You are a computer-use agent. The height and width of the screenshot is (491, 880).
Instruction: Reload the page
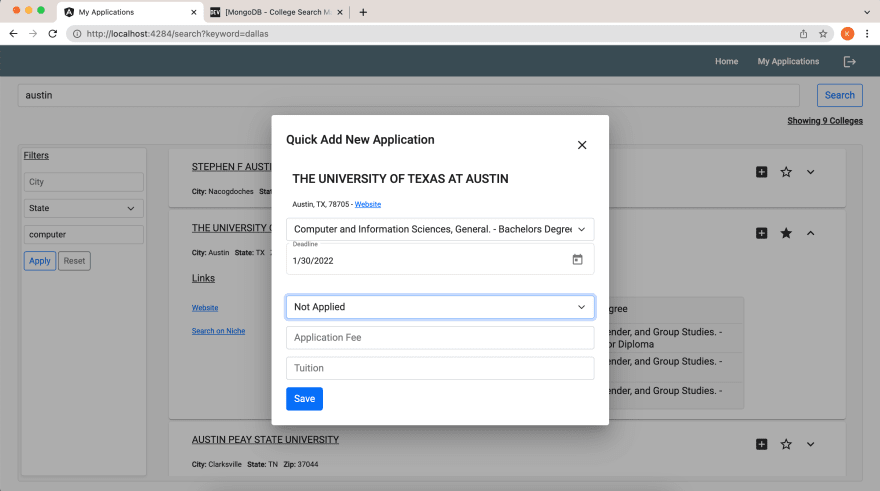click(x=53, y=34)
